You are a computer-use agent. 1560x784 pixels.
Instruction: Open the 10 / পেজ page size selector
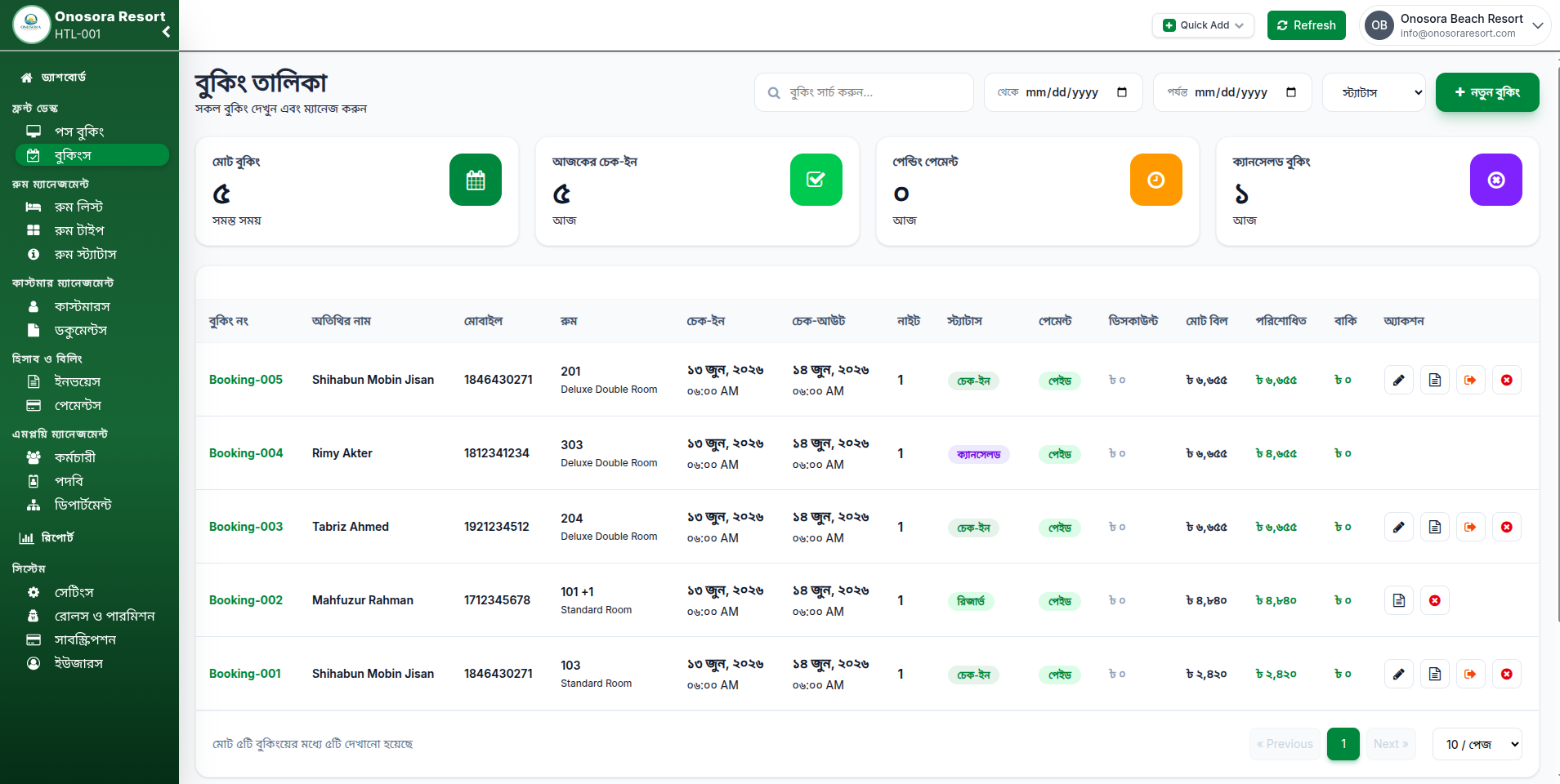(x=1477, y=744)
